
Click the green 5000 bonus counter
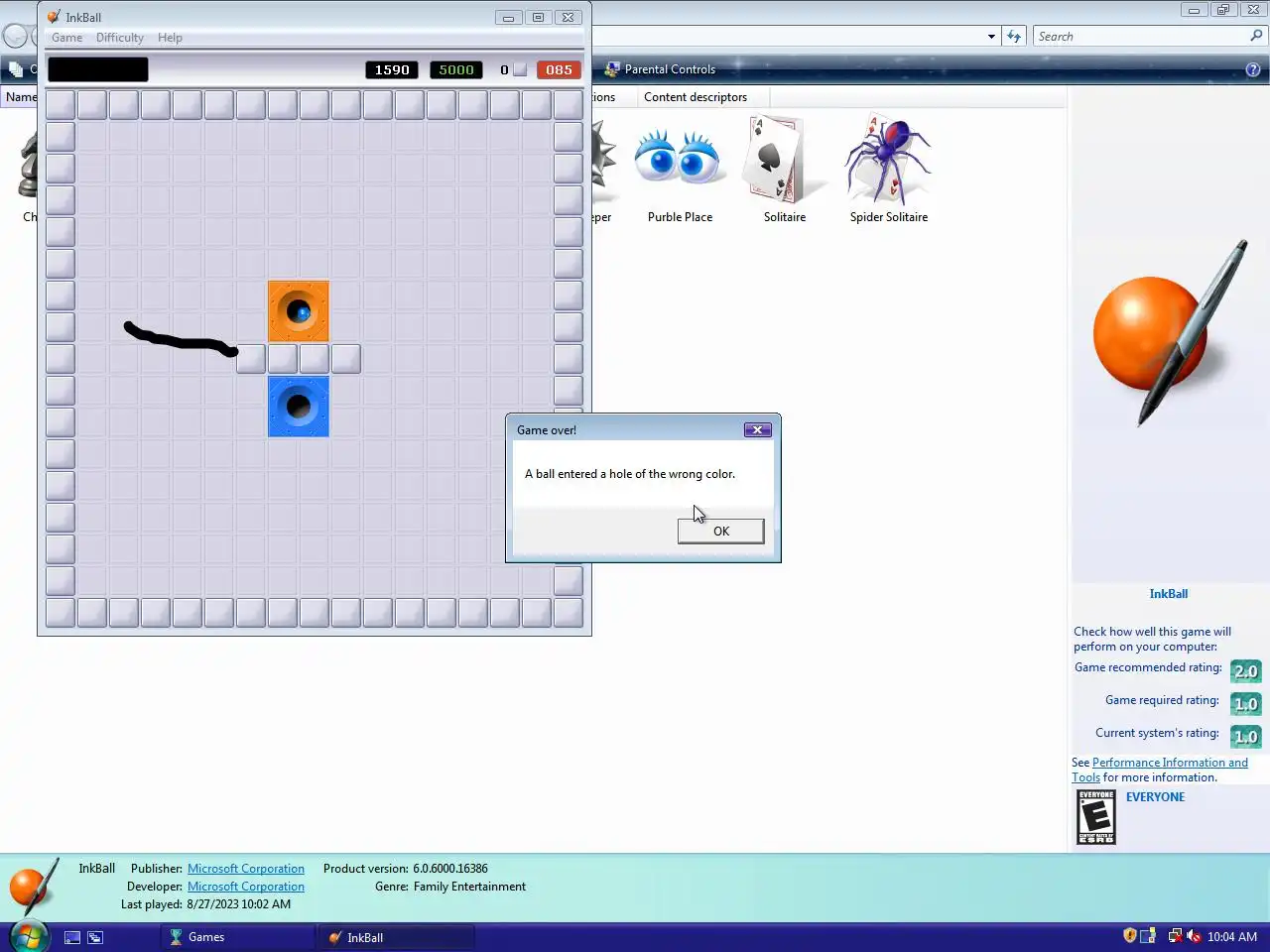(456, 69)
